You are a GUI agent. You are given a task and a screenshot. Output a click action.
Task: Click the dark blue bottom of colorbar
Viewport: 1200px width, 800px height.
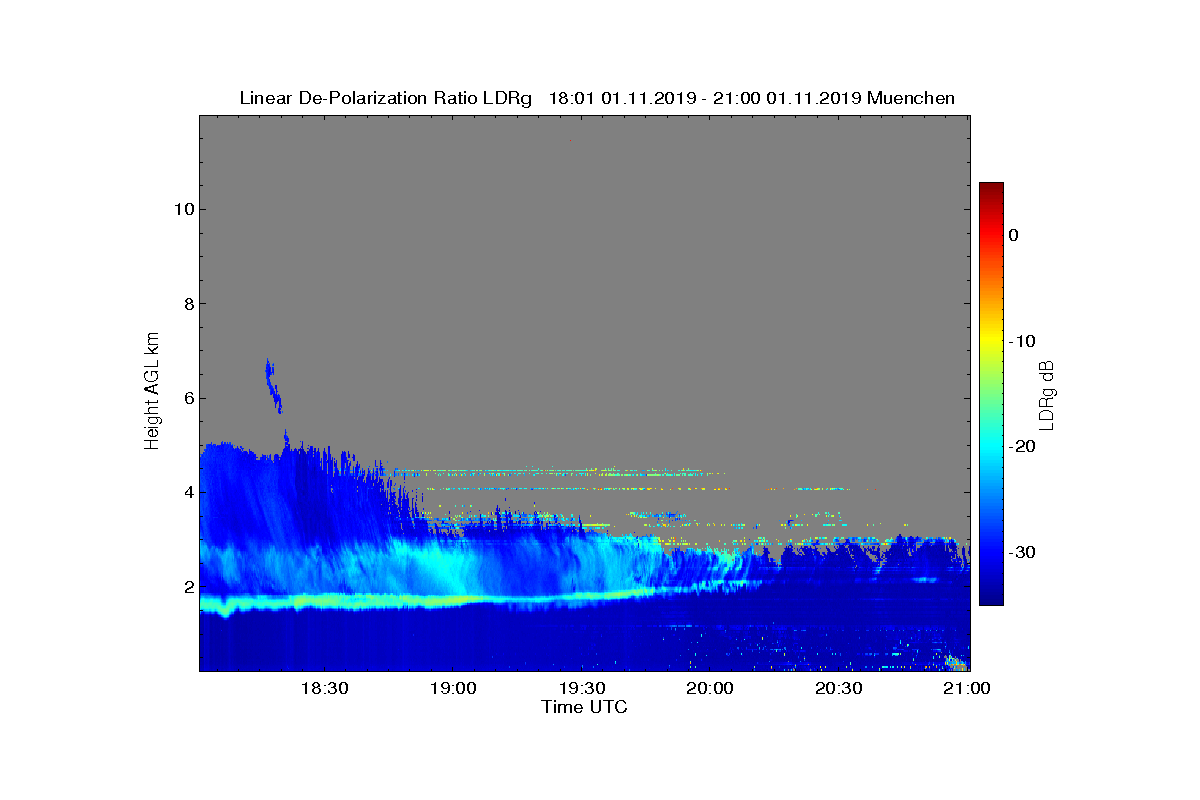point(991,596)
